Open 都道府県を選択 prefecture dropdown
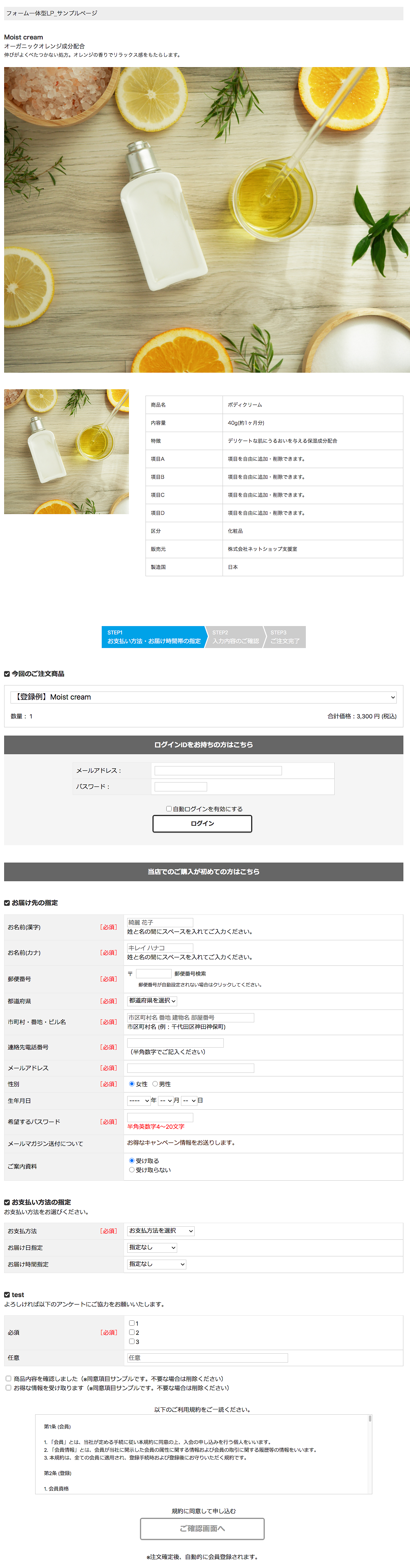Screen dimensions: 410x1568 point(152,1001)
